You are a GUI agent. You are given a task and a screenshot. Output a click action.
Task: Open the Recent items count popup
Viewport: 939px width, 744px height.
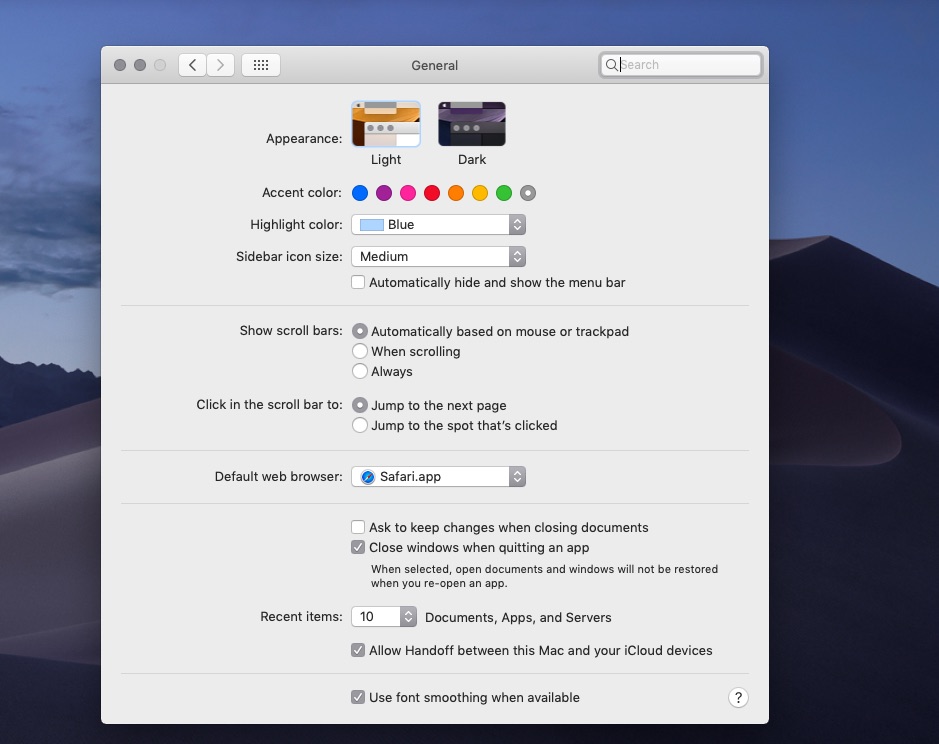[x=384, y=617]
